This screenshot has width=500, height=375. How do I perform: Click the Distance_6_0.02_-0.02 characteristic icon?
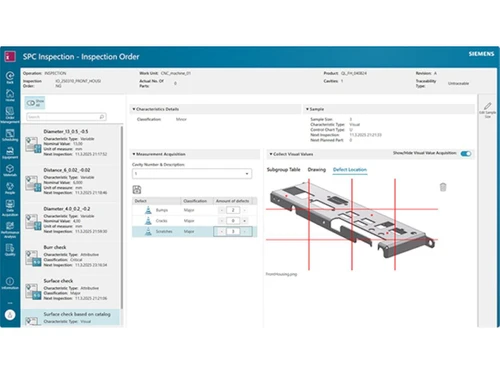coord(33,183)
